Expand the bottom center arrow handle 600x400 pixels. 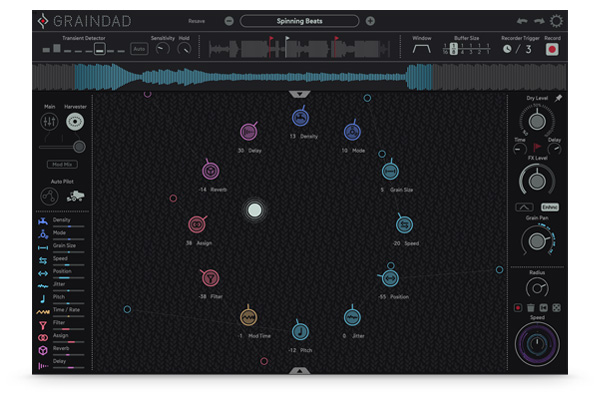299,371
